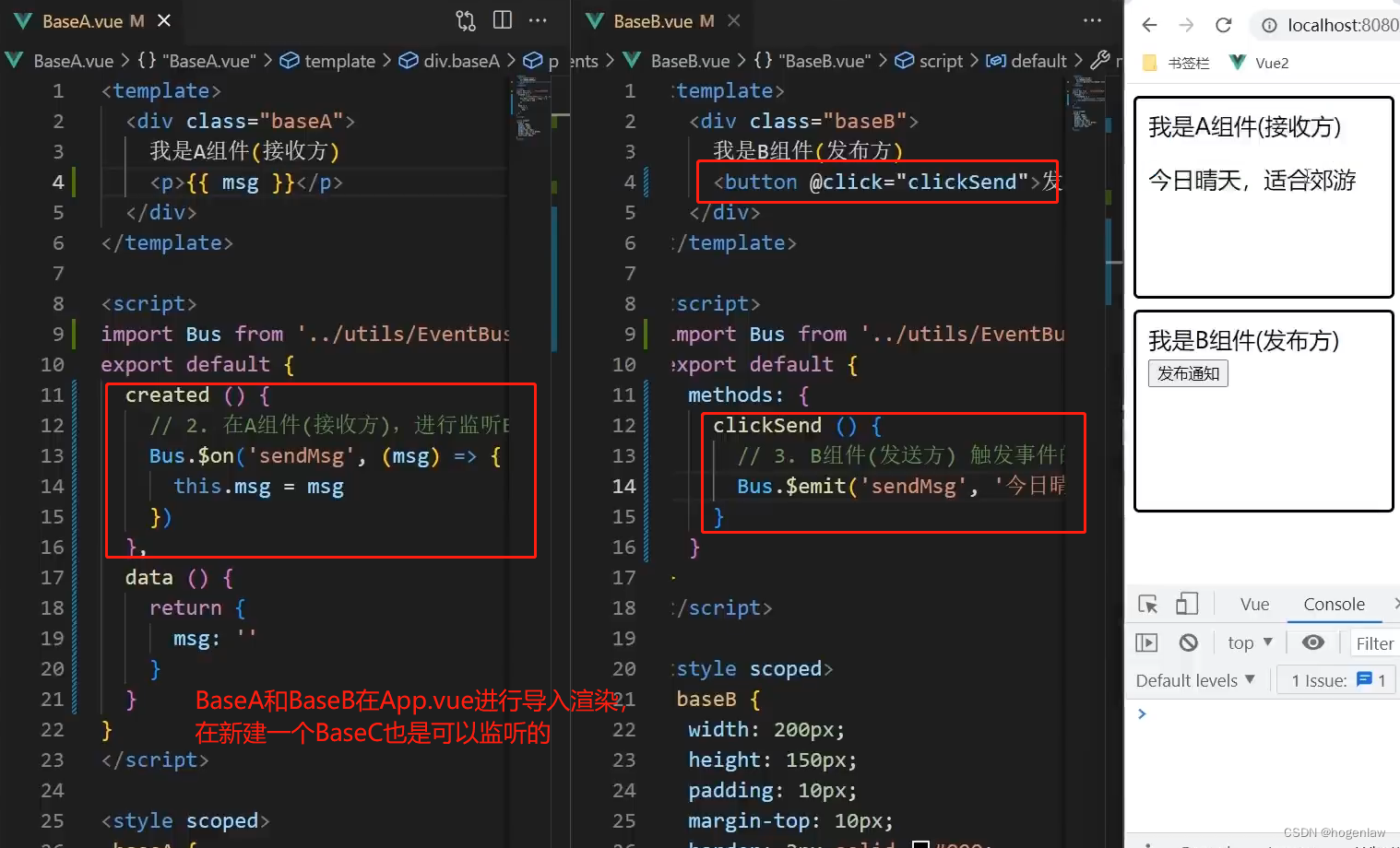Focus the localhost:8080 address bar
Viewport: 1400px width, 848px height.
[1343, 25]
